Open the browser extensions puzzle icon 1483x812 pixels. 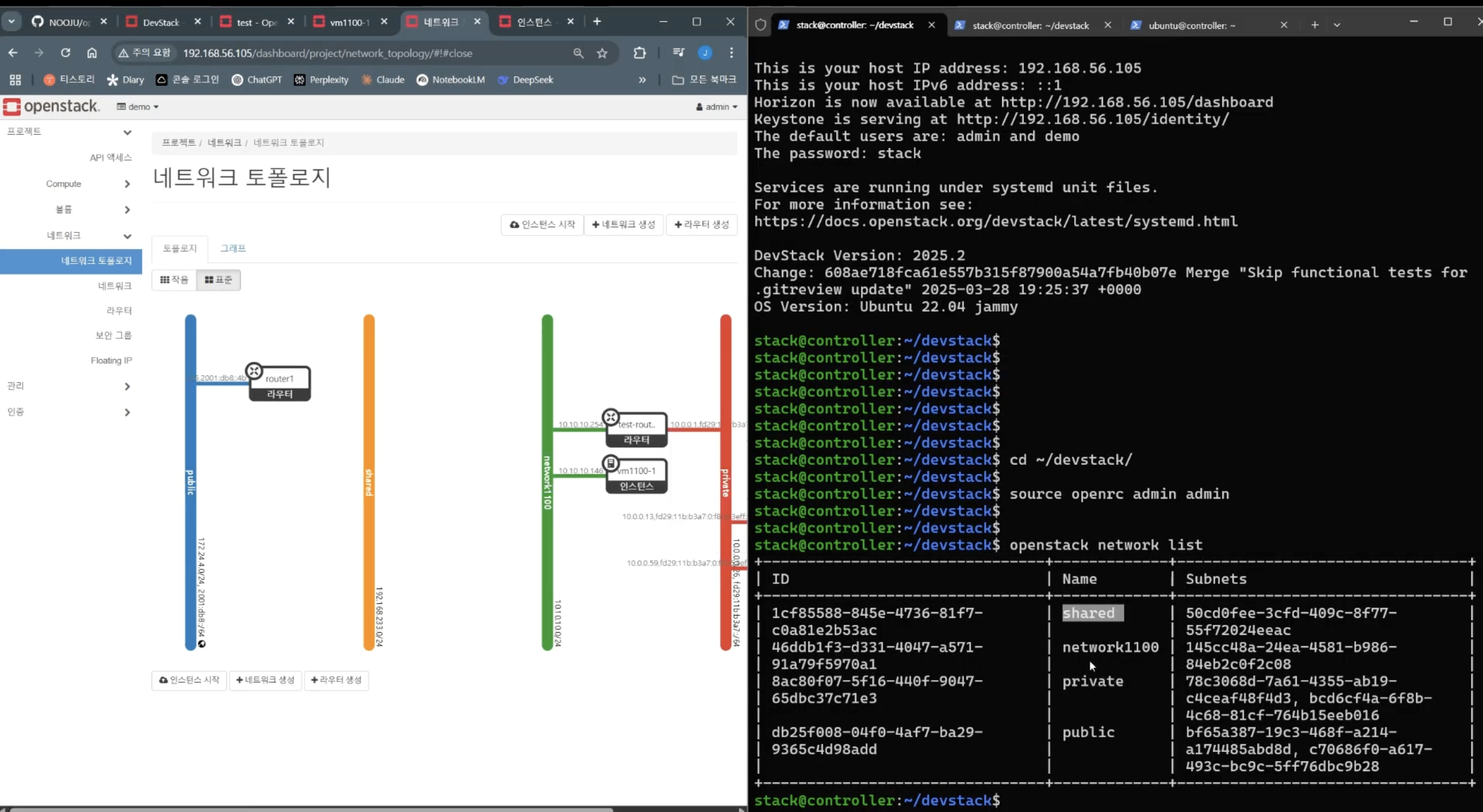[x=639, y=53]
